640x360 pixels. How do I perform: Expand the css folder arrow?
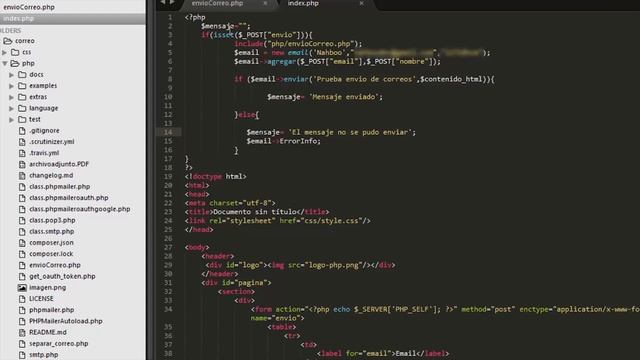point(4,52)
